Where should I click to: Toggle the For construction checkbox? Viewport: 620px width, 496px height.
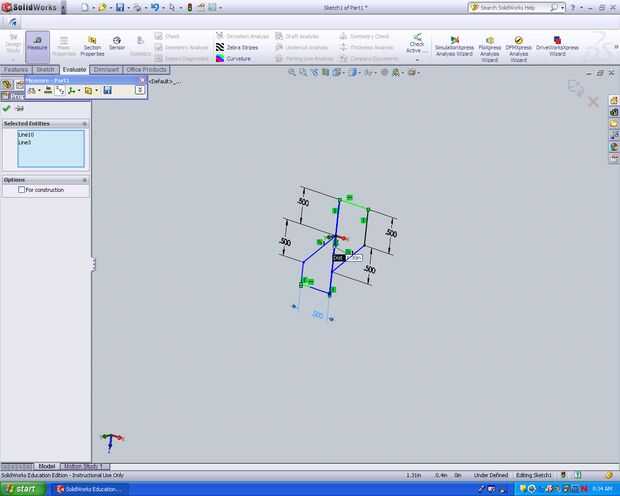tap(21, 190)
